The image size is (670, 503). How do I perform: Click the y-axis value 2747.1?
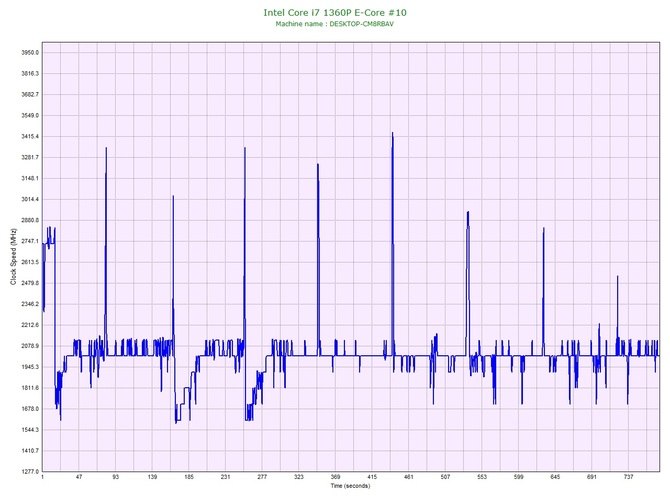30,241
